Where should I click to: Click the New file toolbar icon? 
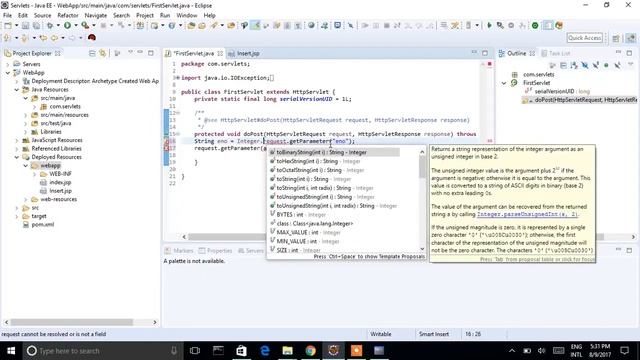point(8,26)
